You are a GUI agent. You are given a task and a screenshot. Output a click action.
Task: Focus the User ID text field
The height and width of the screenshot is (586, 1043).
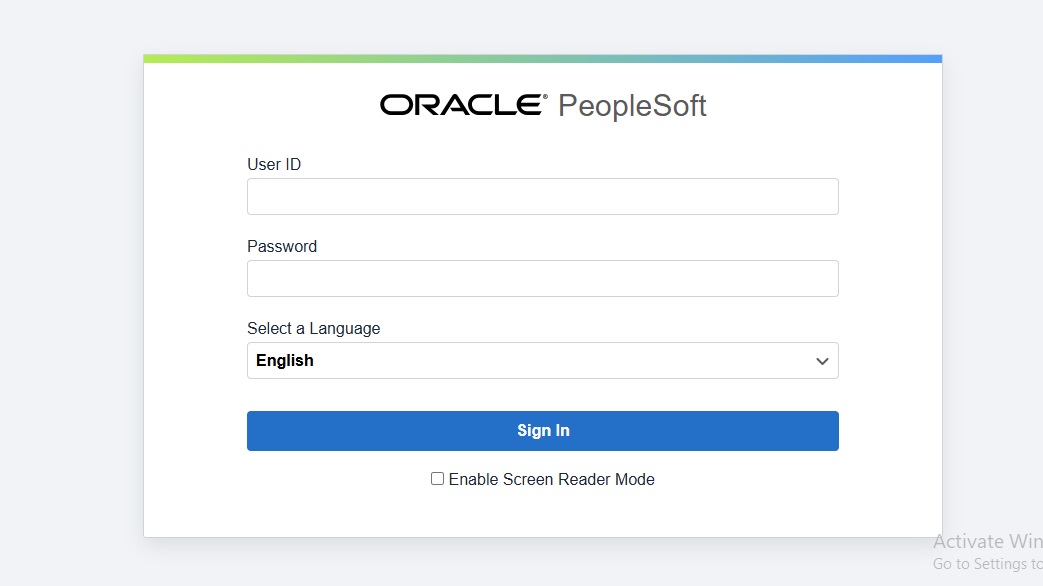pos(542,197)
